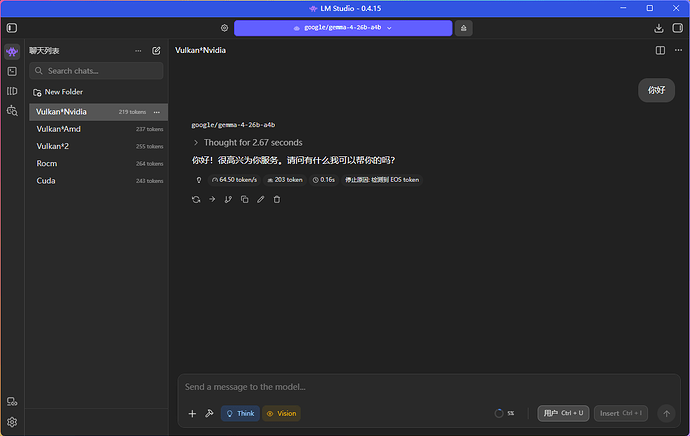Toggle the Think mode button

(240, 414)
